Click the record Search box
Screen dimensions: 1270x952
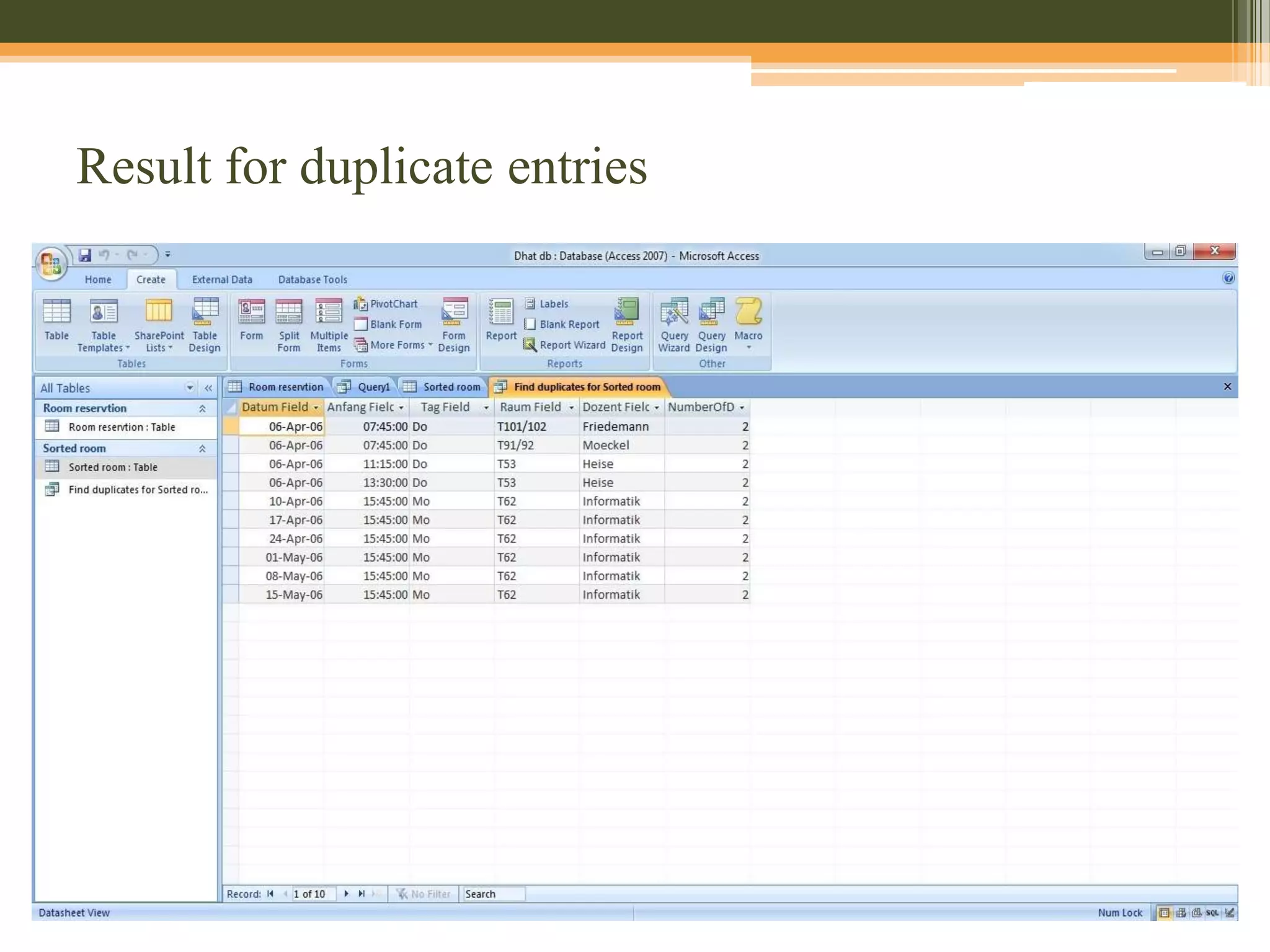494,894
